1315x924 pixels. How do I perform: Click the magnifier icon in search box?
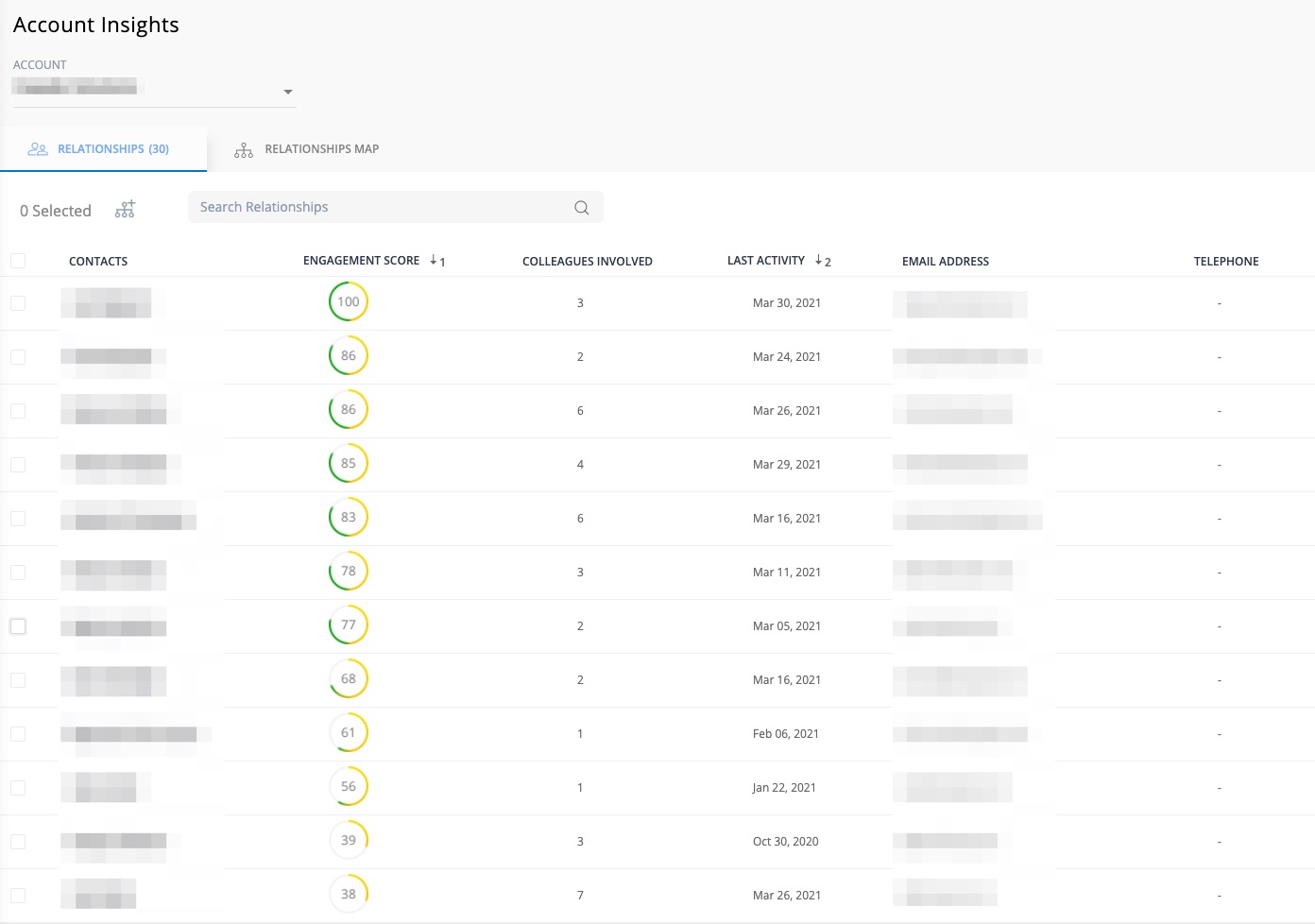click(582, 208)
